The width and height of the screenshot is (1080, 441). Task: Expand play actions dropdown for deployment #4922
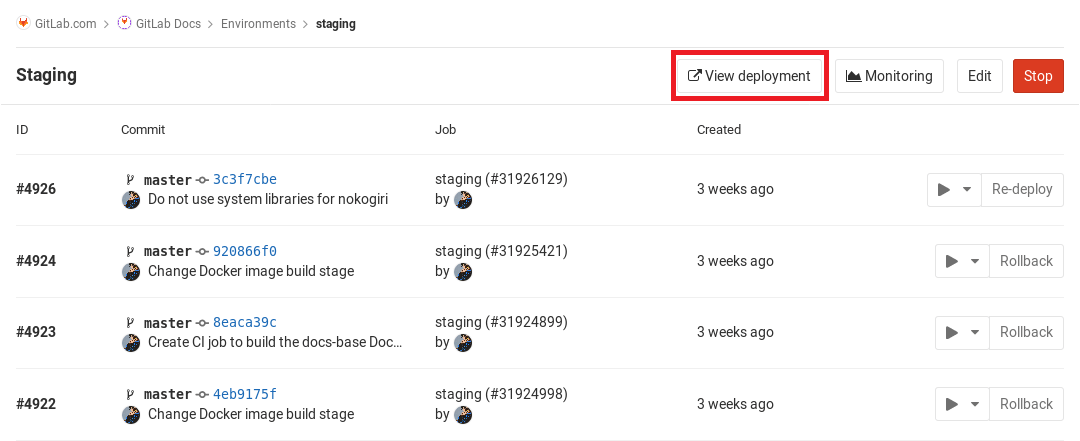pyautogui.click(x=961, y=404)
